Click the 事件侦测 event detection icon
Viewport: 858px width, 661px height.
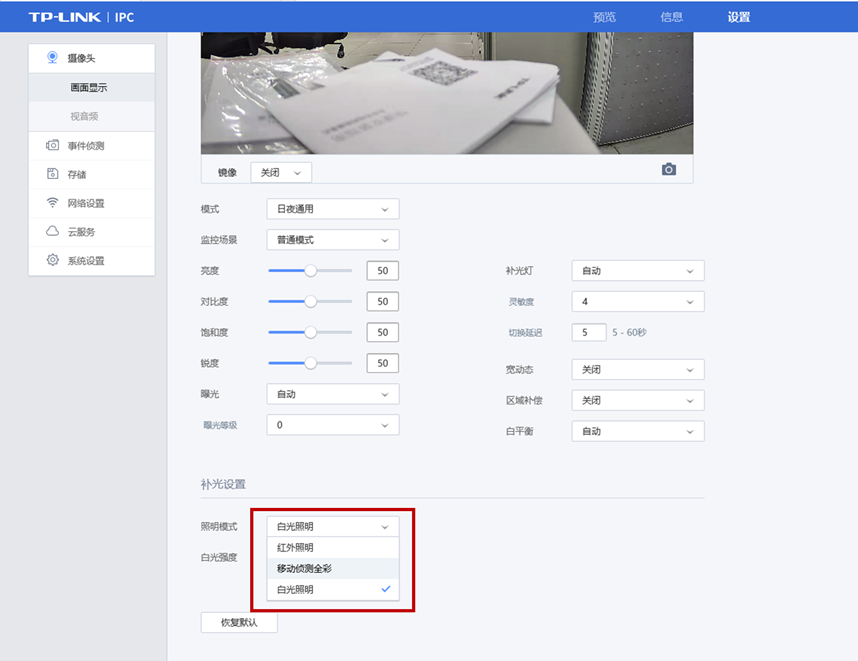pos(52,146)
